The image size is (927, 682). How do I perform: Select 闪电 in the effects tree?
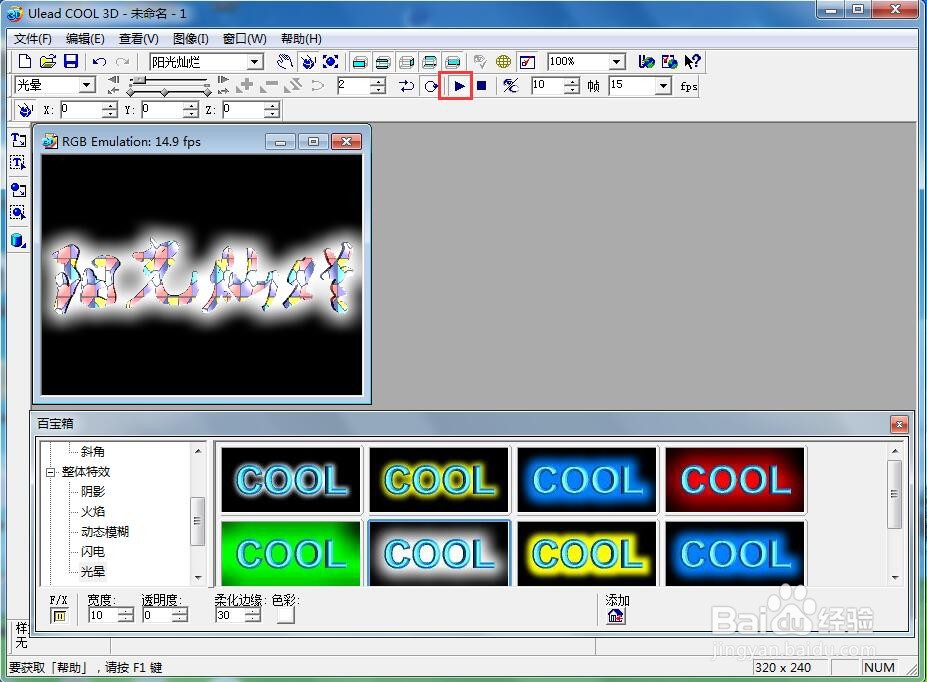[93, 552]
